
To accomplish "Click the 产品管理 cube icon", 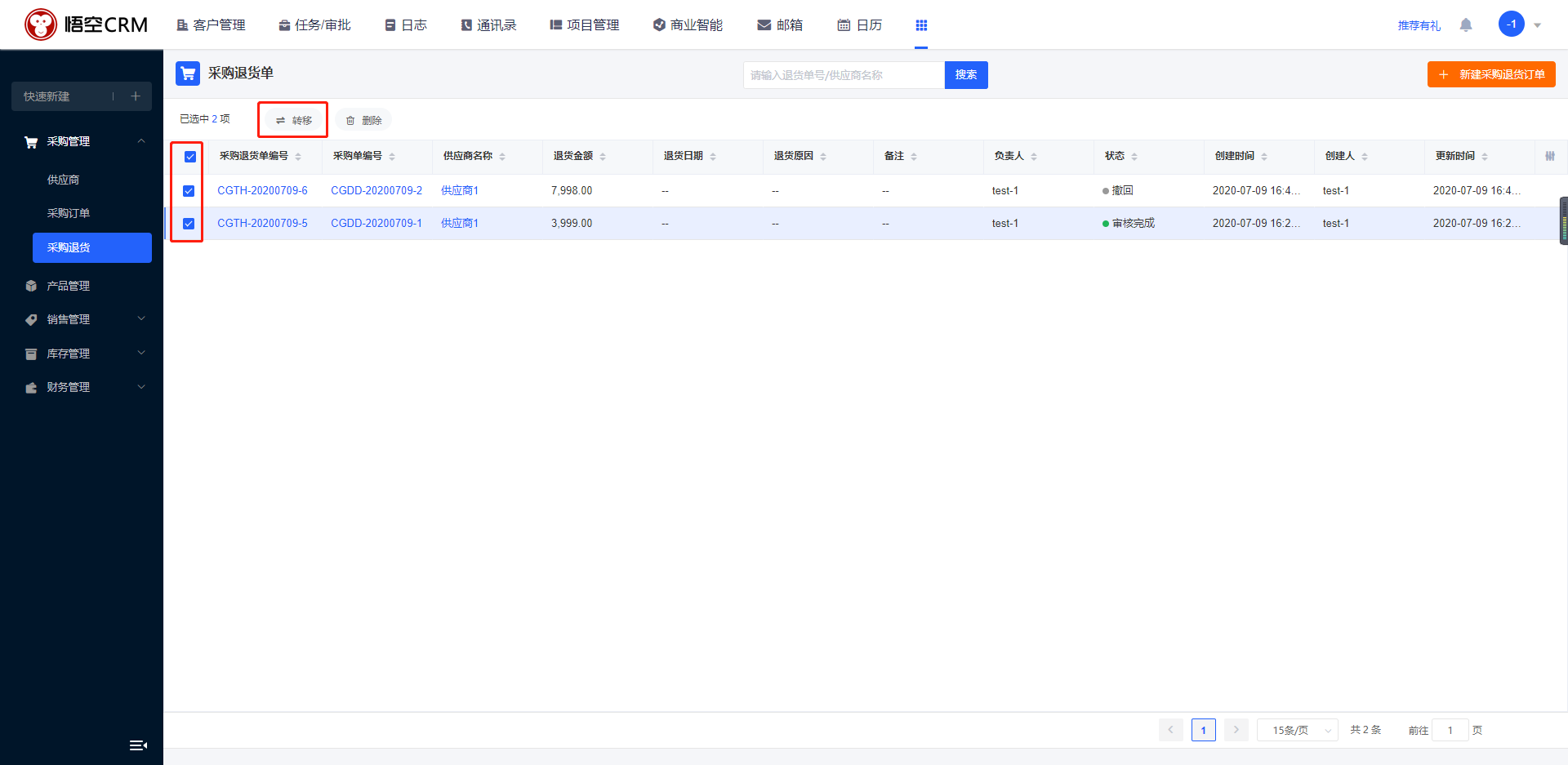I will 31,286.
